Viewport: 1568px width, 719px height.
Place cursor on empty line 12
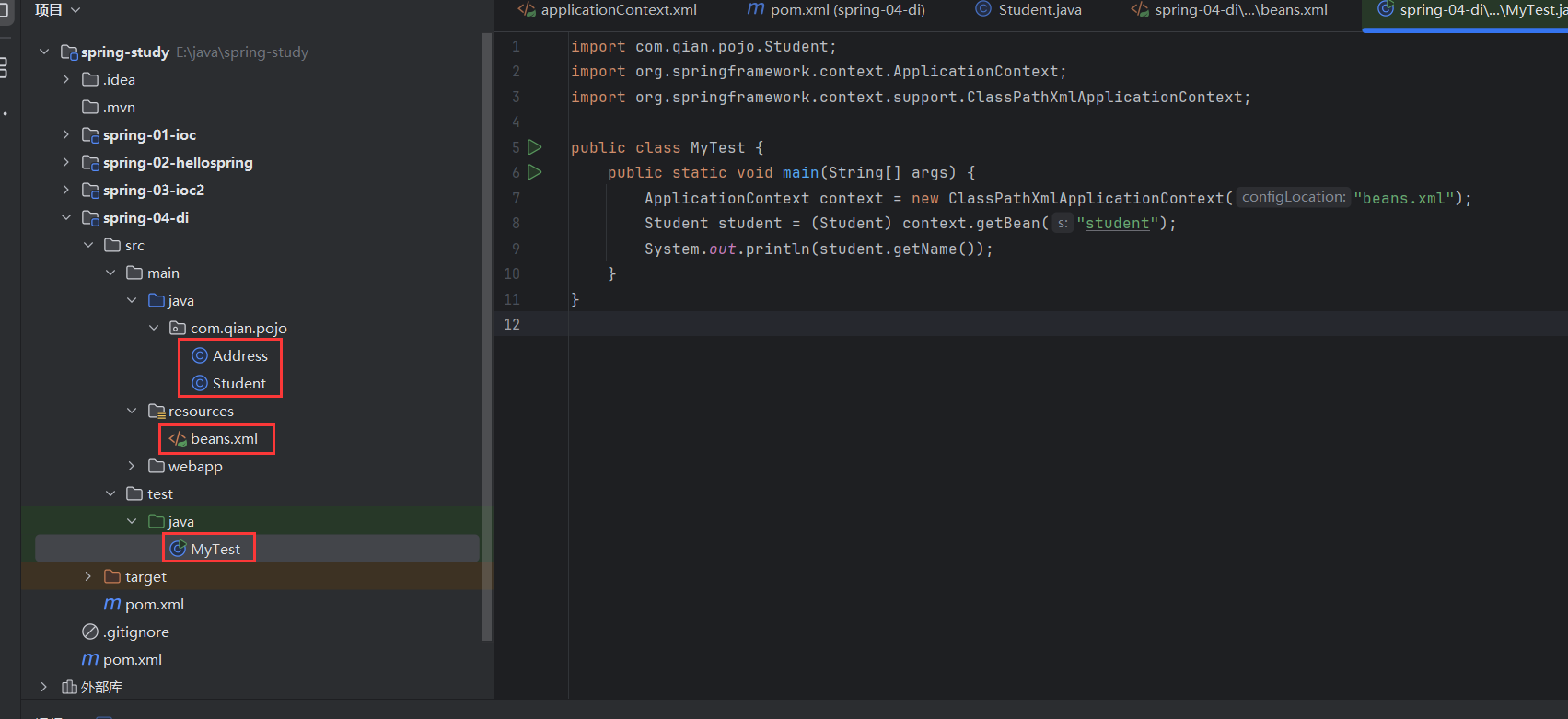click(x=1068, y=324)
